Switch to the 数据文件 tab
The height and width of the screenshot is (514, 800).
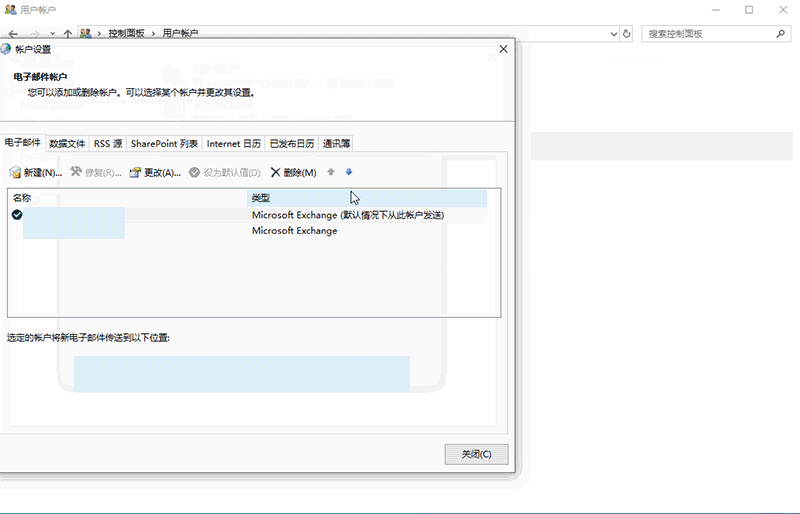coord(68,144)
